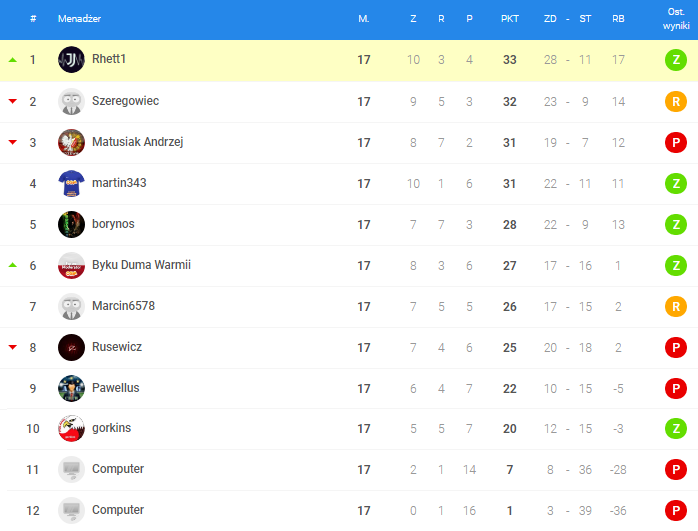The height and width of the screenshot is (531, 698).
Task: Open Pawellus's avatar image
Action: coord(71,388)
